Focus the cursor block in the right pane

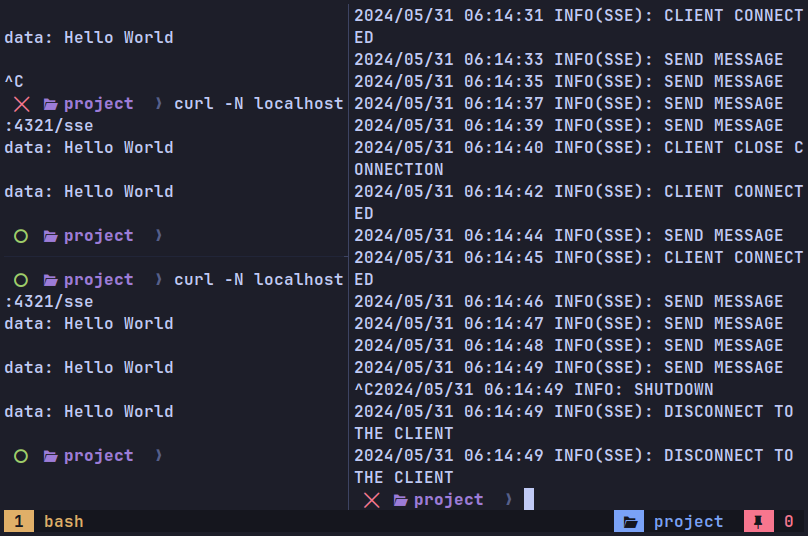point(529,499)
